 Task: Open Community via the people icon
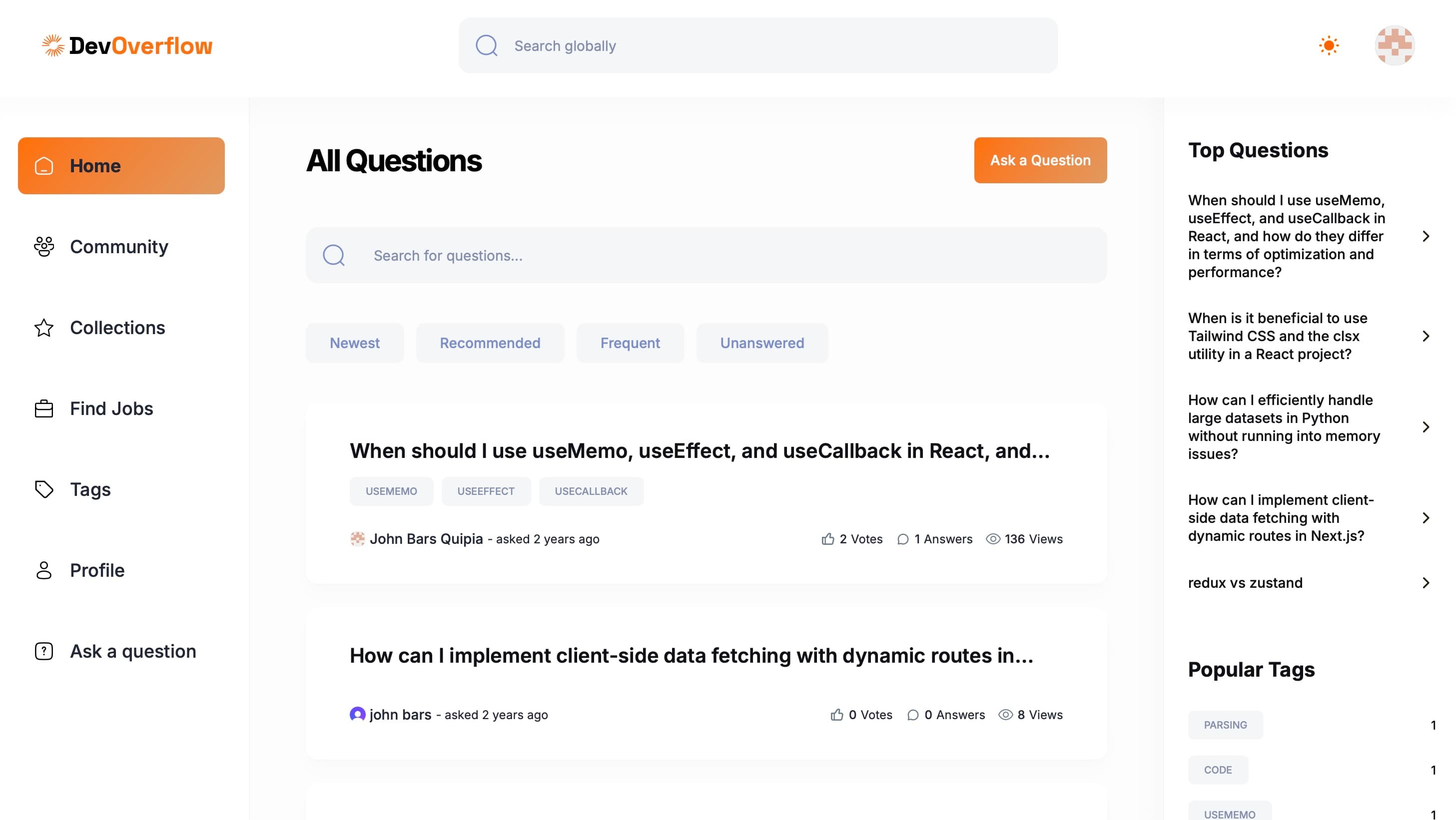pyautogui.click(x=43, y=247)
